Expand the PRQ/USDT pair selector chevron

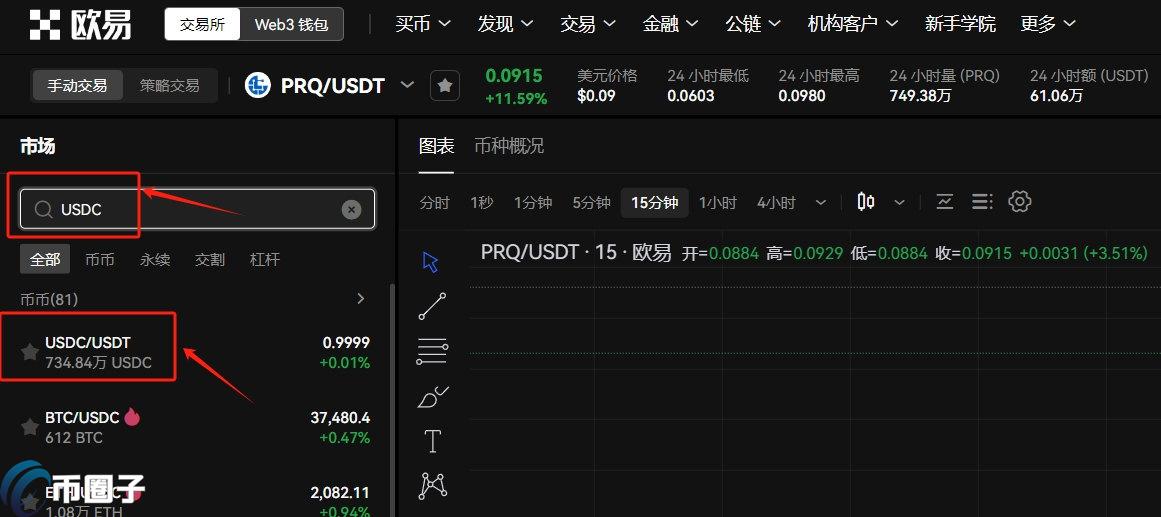coord(407,84)
